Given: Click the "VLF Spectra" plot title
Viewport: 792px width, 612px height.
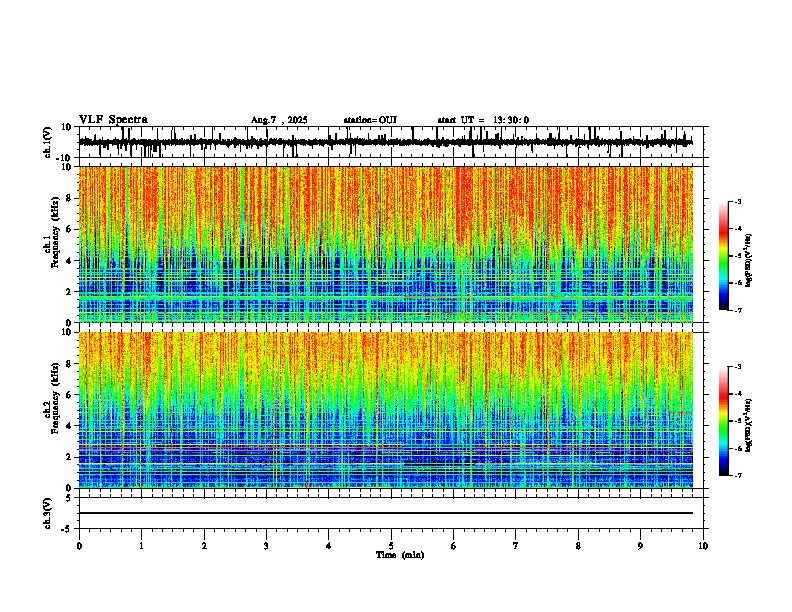Looking at the screenshot, I should point(113,120).
